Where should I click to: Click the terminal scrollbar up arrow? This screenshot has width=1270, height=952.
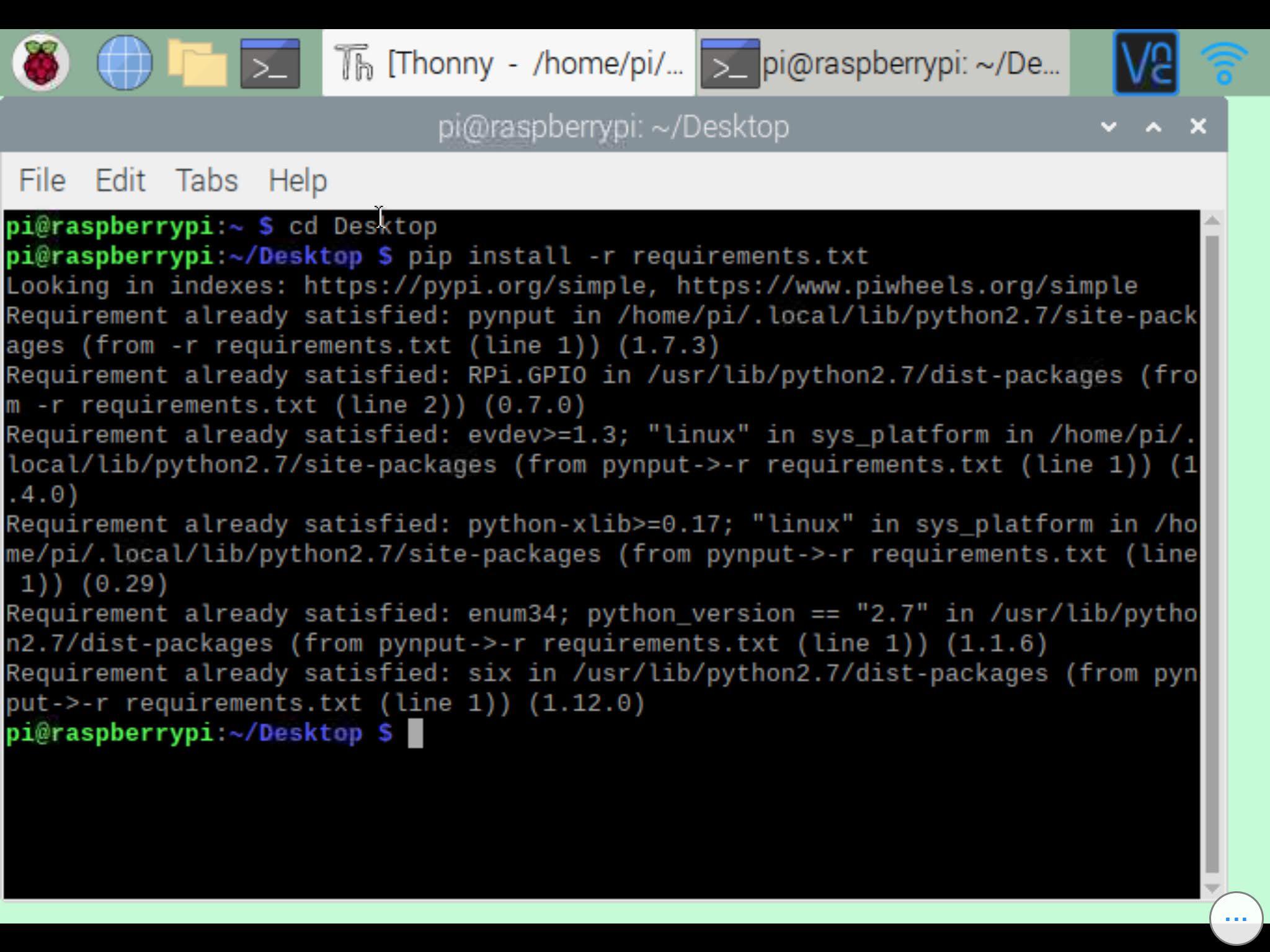(1213, 221)
